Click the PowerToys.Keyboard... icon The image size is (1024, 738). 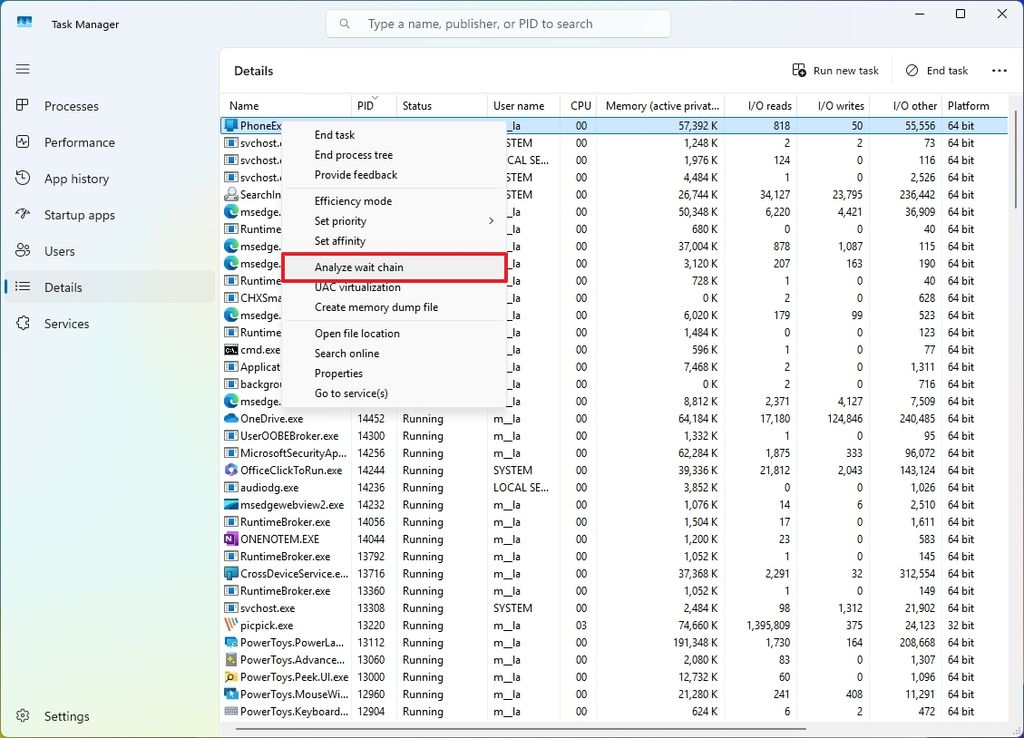click(x=231, y=711)
